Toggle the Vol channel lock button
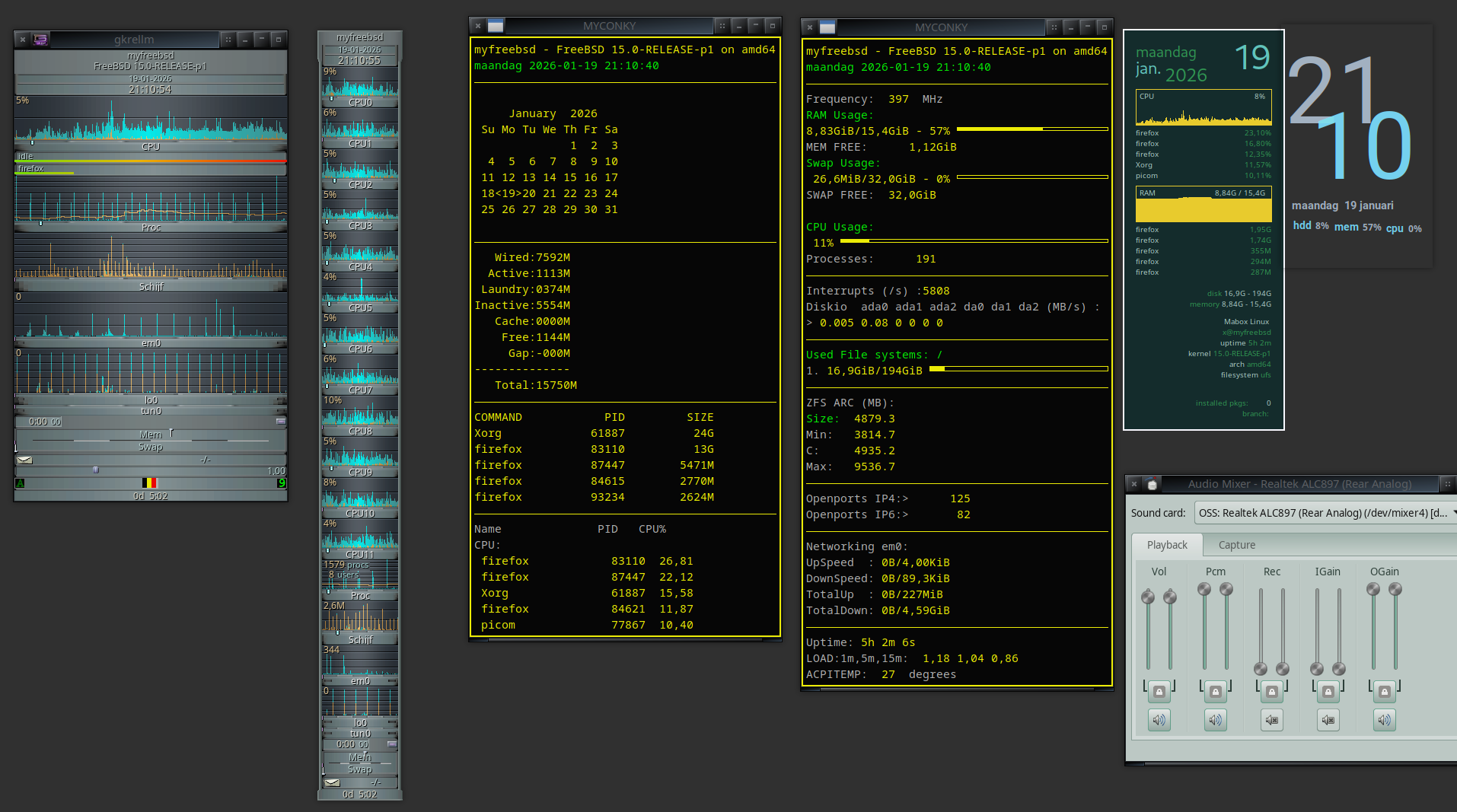Viewport: 1457px width, 812px height. tap(1159, 692)
